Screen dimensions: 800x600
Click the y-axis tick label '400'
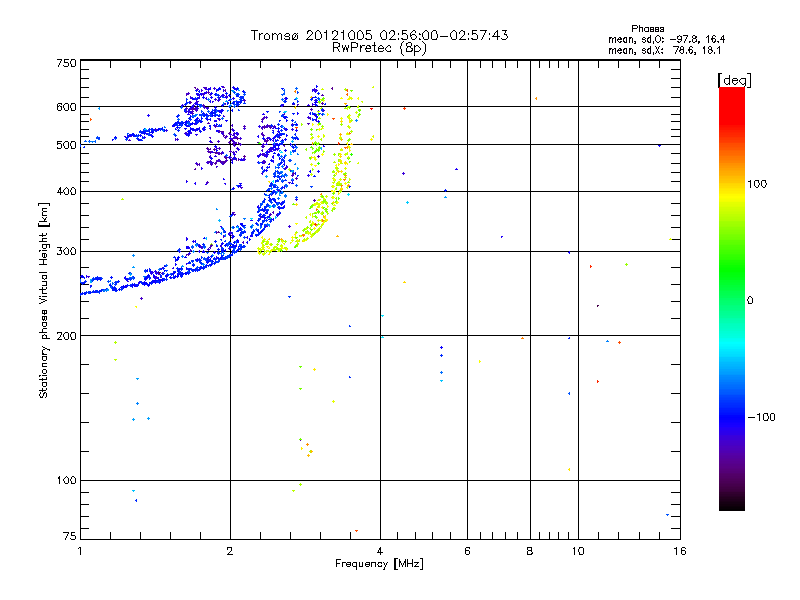pyautogui.click(x=66, y=192)
